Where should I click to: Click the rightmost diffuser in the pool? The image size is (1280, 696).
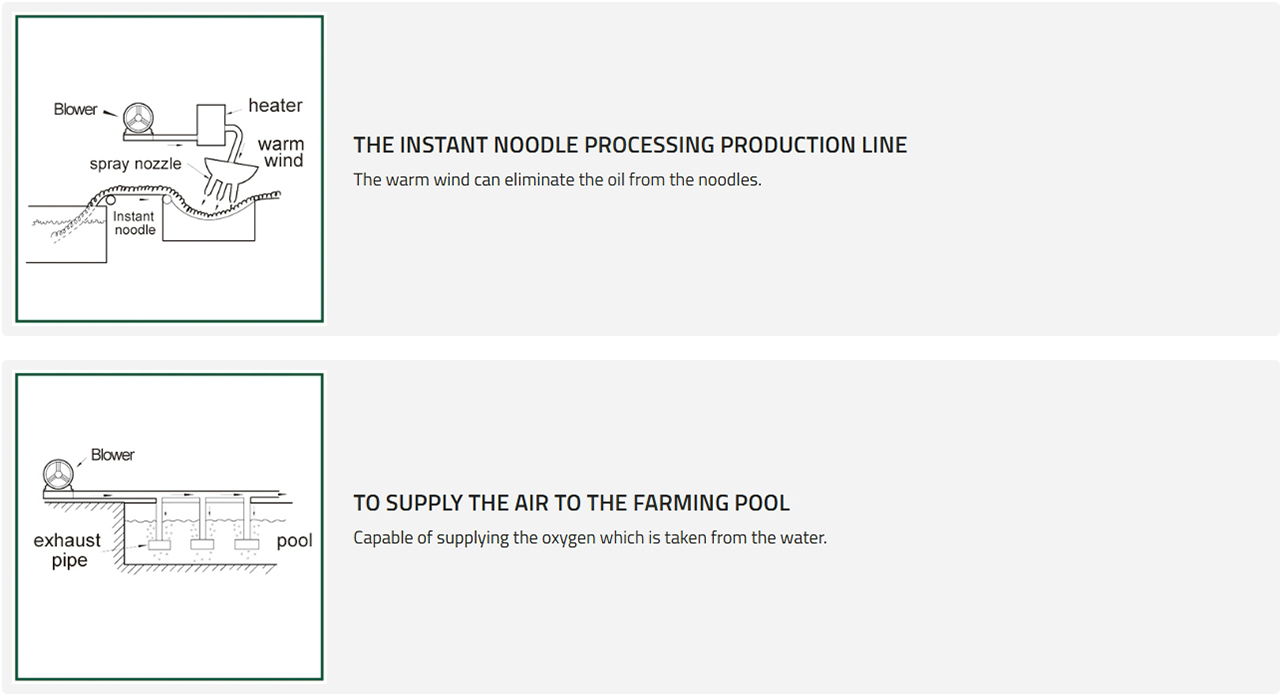[x=246, y=547]
